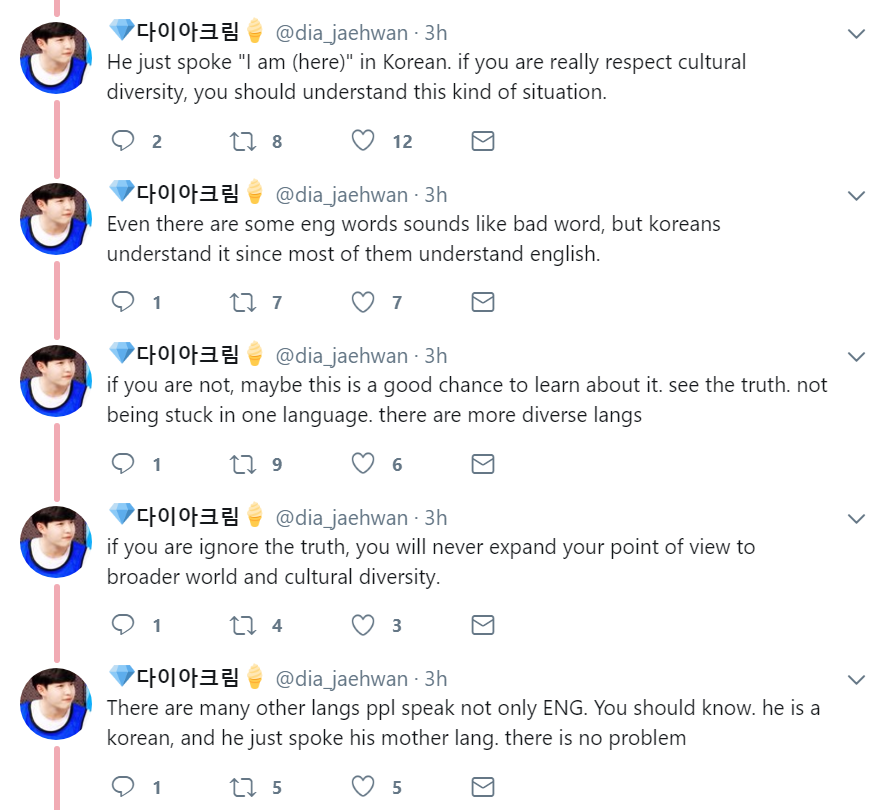Click the 3h timestamp on the last tweet

436,679
